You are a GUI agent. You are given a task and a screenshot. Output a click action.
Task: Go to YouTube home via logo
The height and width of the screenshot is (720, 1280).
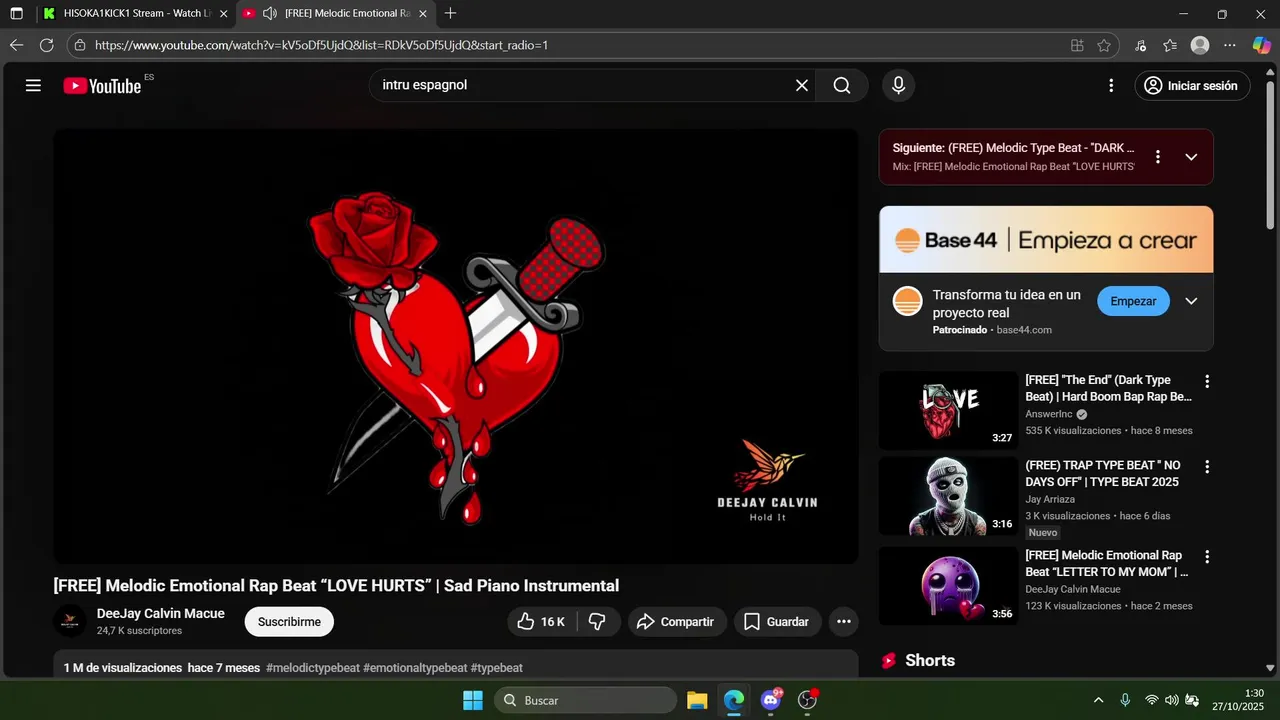click(x=102, y=86)
